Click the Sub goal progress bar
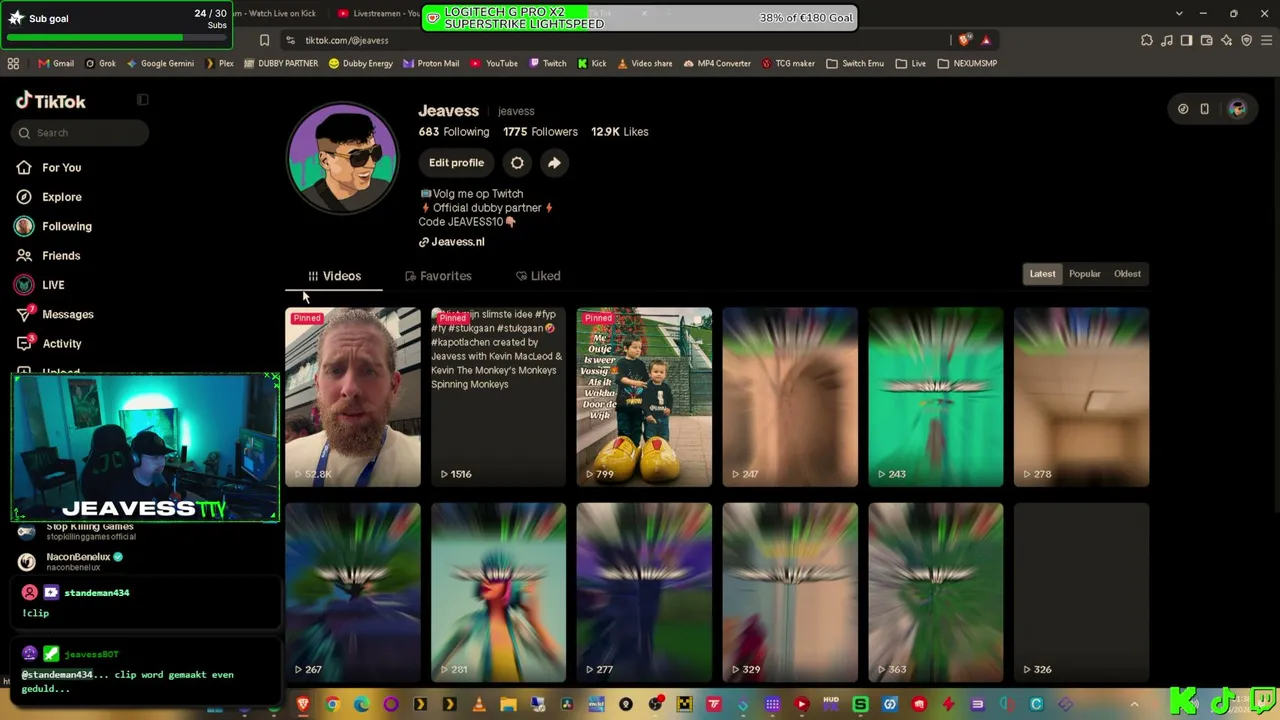Screen dimensions: 1280x720 pos(117,38)
